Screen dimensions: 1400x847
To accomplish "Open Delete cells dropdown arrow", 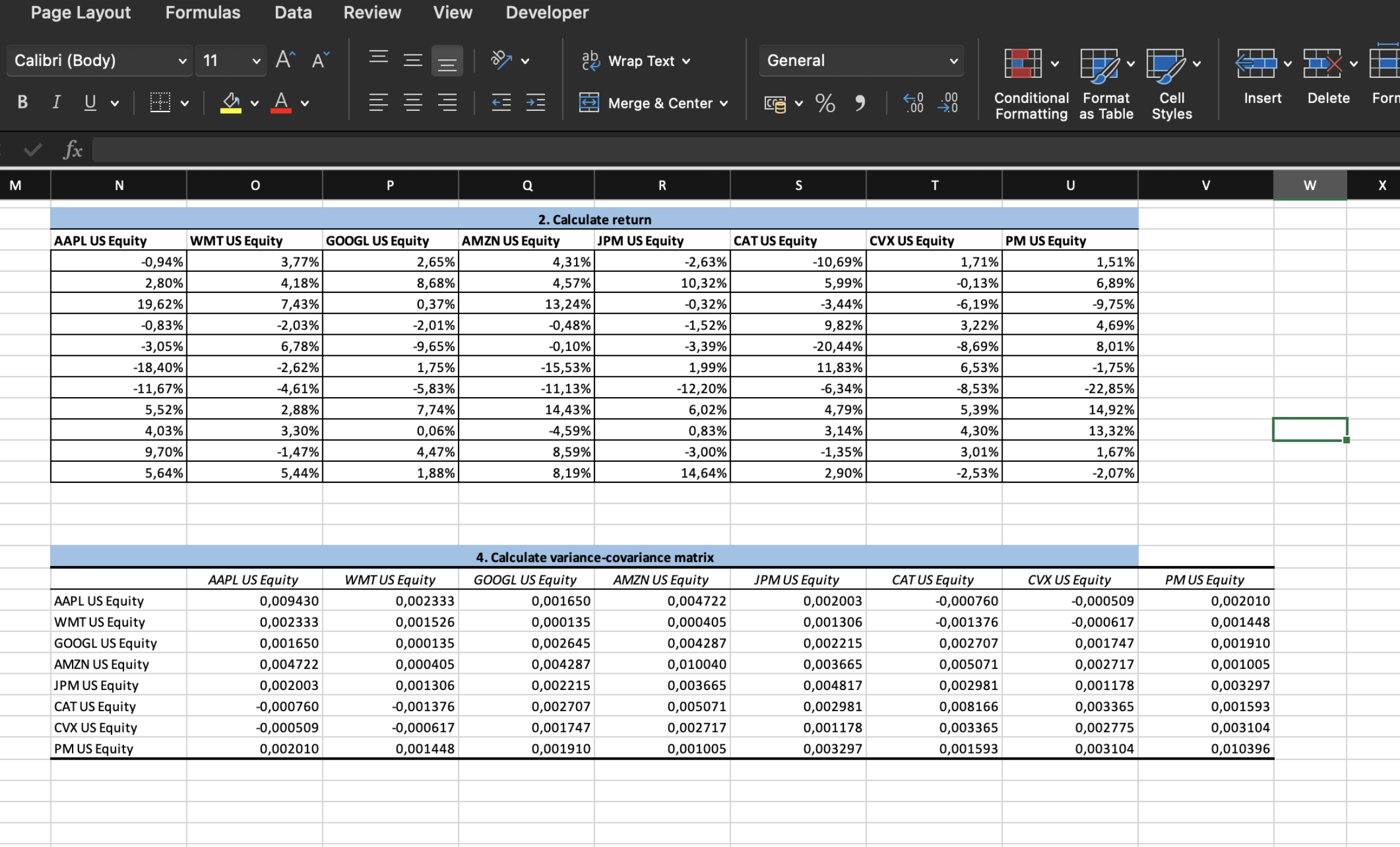I will point(1354,64).
